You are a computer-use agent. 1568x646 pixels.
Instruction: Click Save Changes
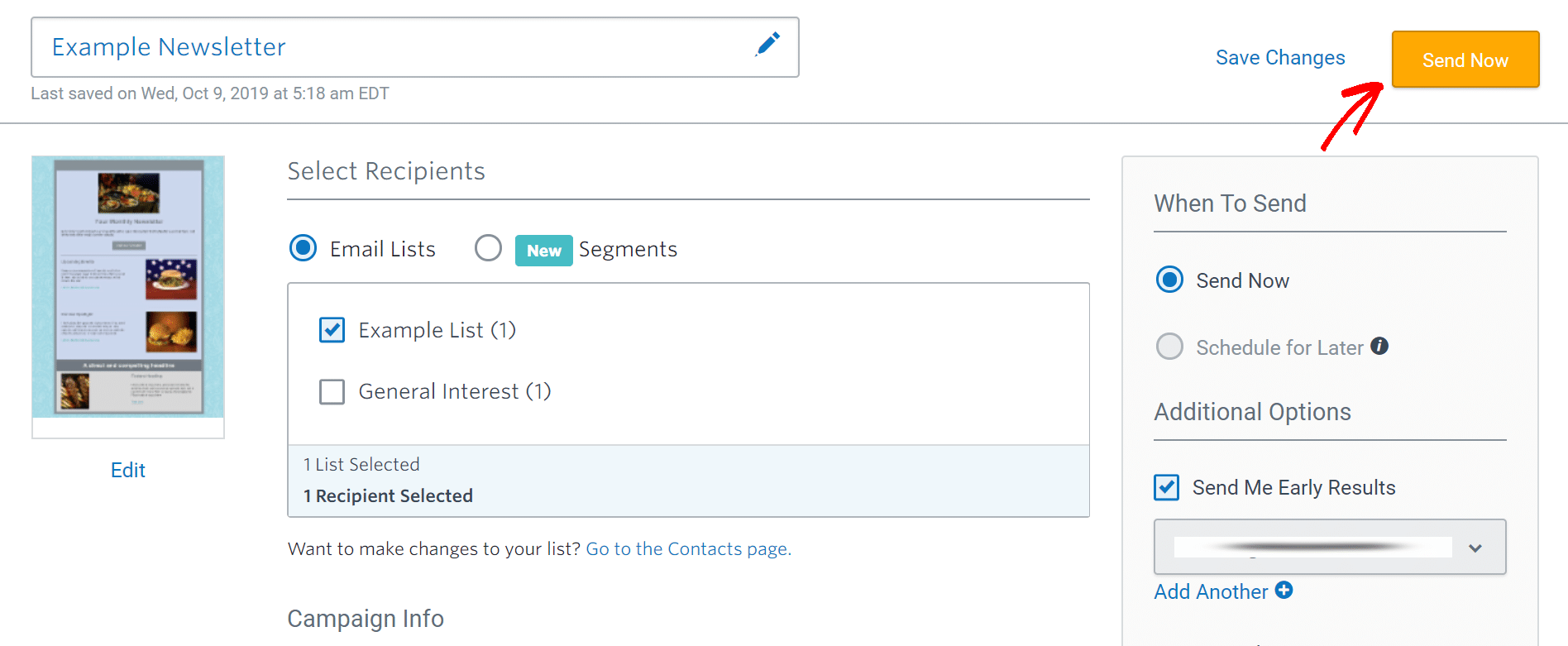tap(1280, 58)
